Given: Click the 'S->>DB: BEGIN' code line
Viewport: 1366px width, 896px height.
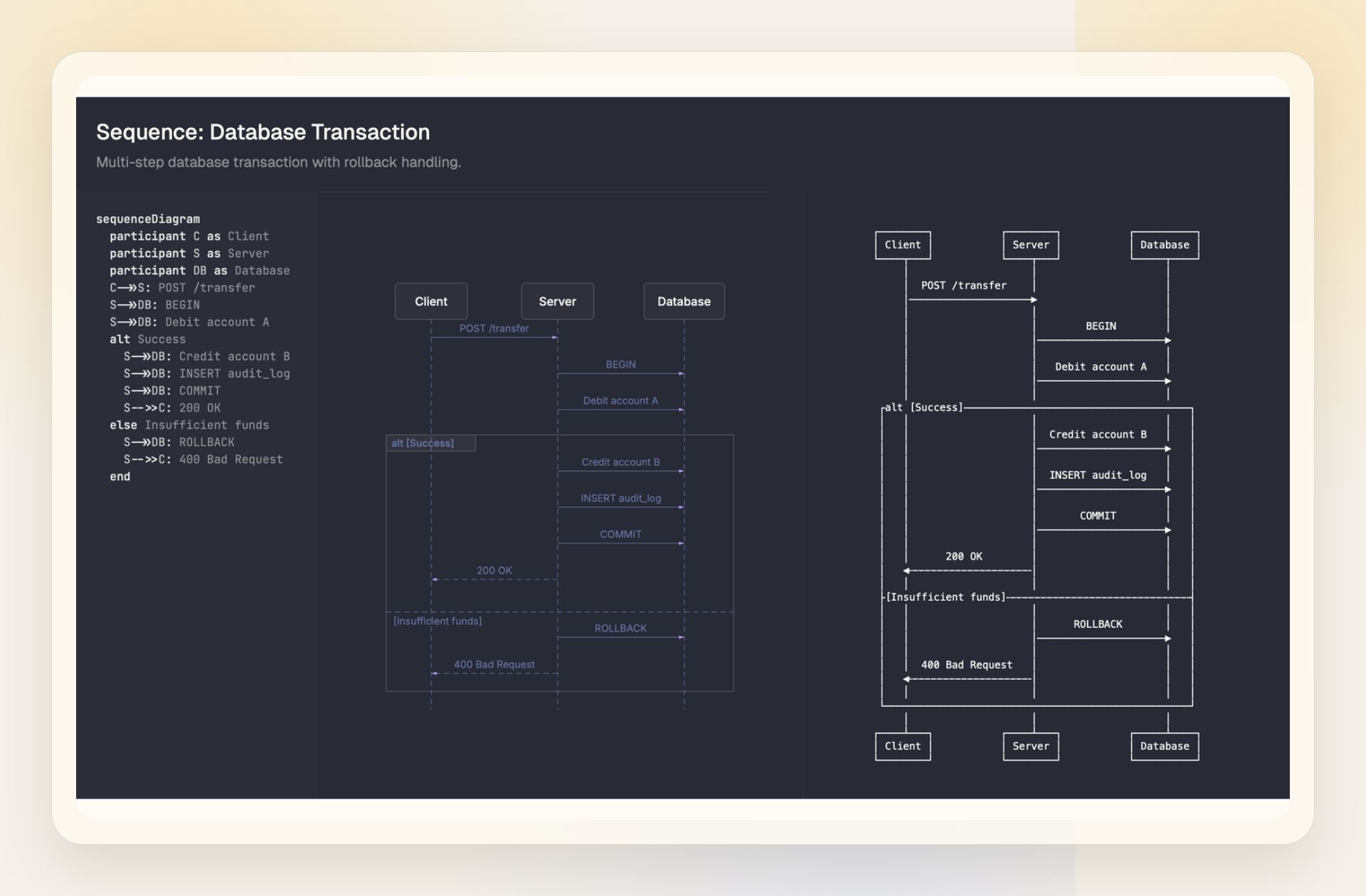Looking at the screenshot, I should coord(154,304).
